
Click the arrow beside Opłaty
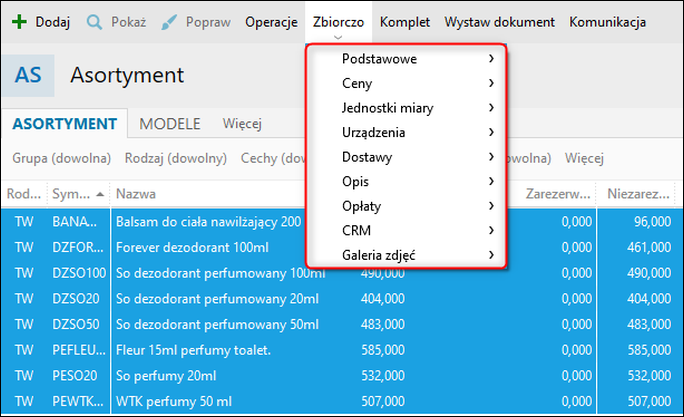coord(491,205)
